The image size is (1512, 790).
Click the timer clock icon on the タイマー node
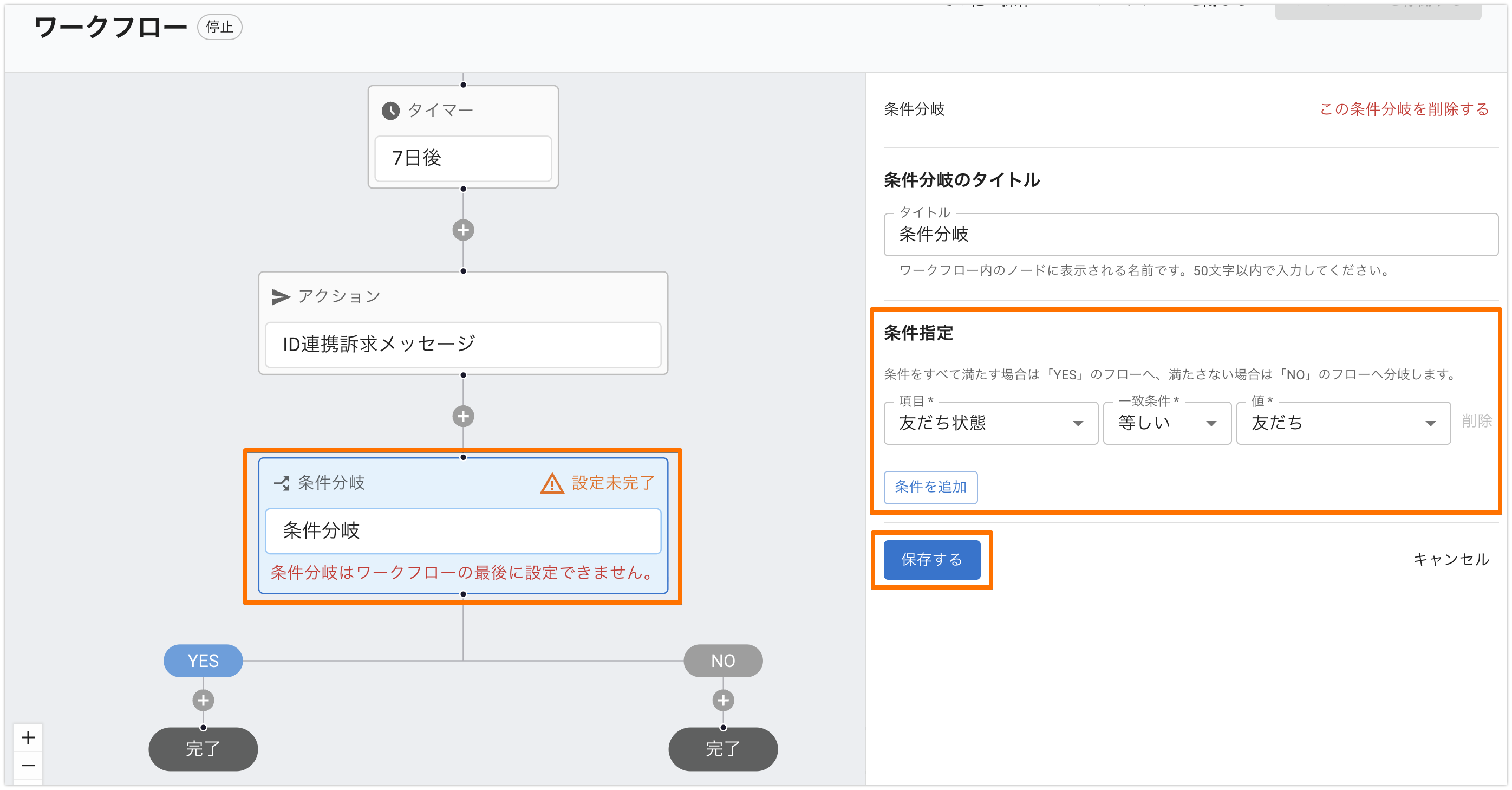tap(392, 111)
